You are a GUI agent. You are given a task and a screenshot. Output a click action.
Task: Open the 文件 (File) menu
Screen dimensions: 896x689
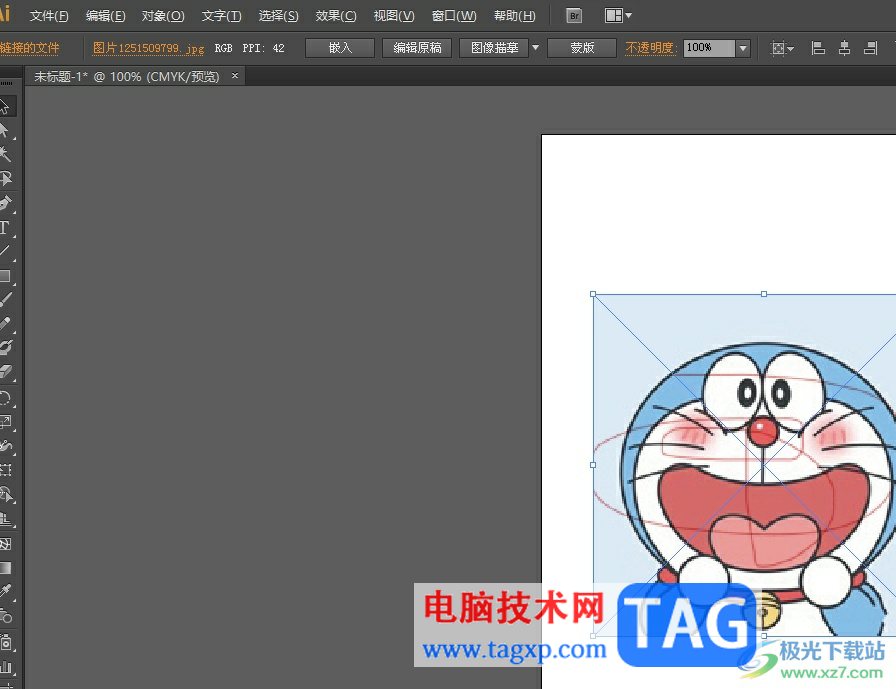click(x=49, y=16)
